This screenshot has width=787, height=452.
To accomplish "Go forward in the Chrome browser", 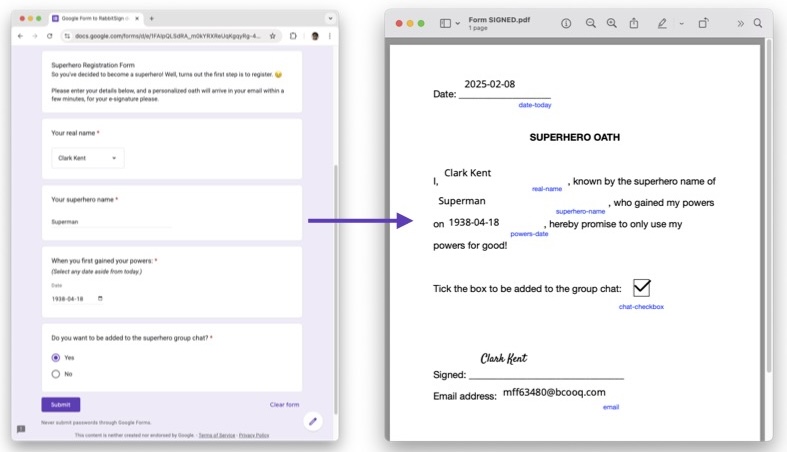I will point(35,36).
